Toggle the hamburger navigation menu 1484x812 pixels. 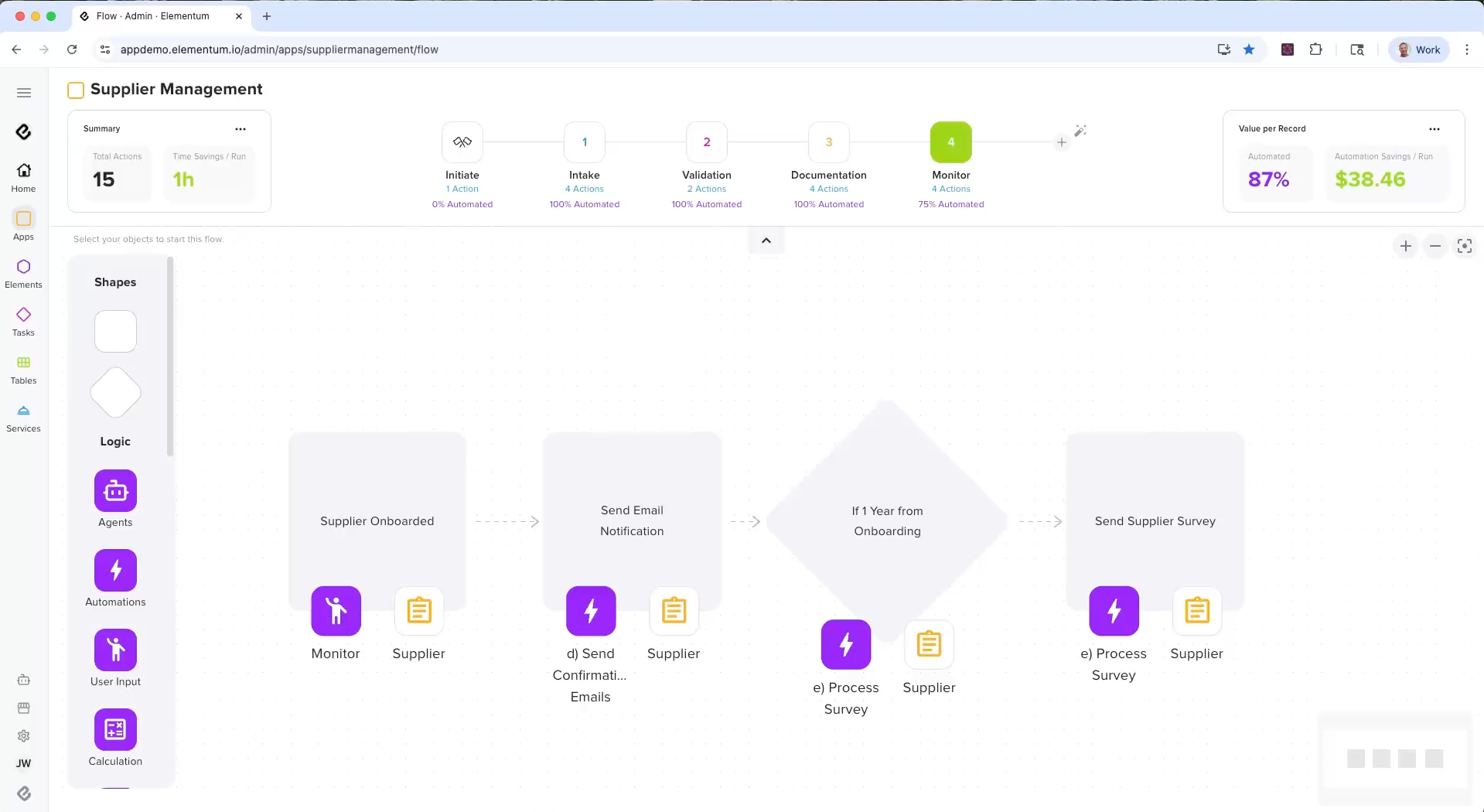click(x=24, y=93)
